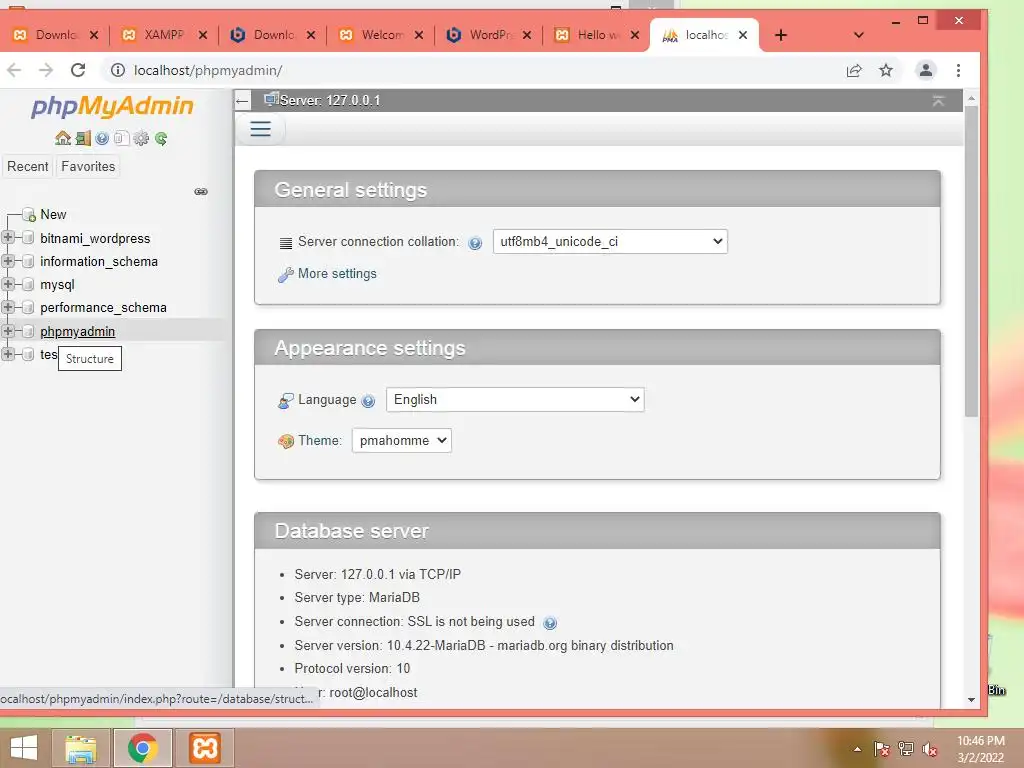Click the muted speaker tray icon

coord(929,749)
